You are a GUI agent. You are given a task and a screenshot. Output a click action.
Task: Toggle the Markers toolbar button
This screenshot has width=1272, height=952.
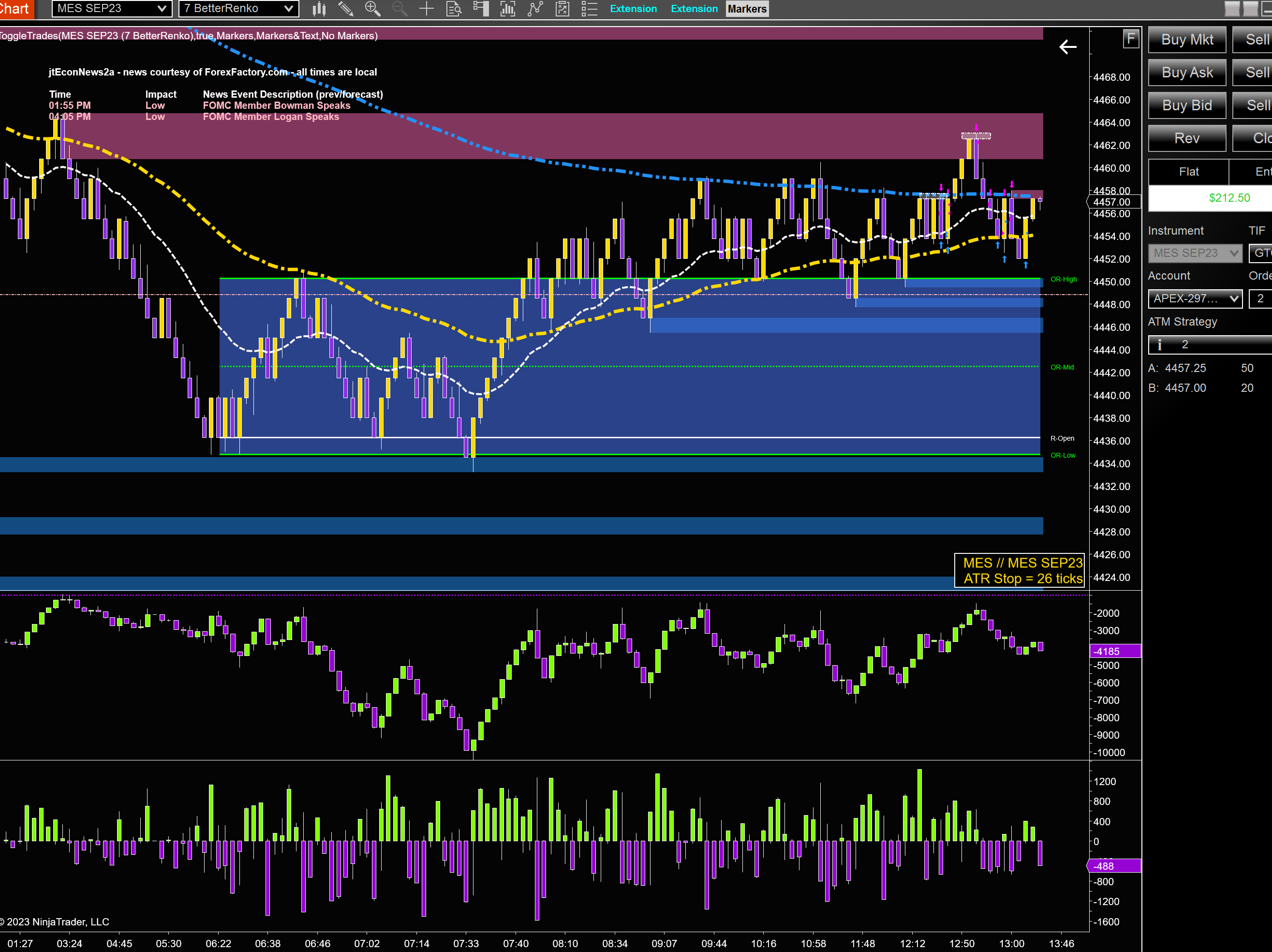coord(747,9)
